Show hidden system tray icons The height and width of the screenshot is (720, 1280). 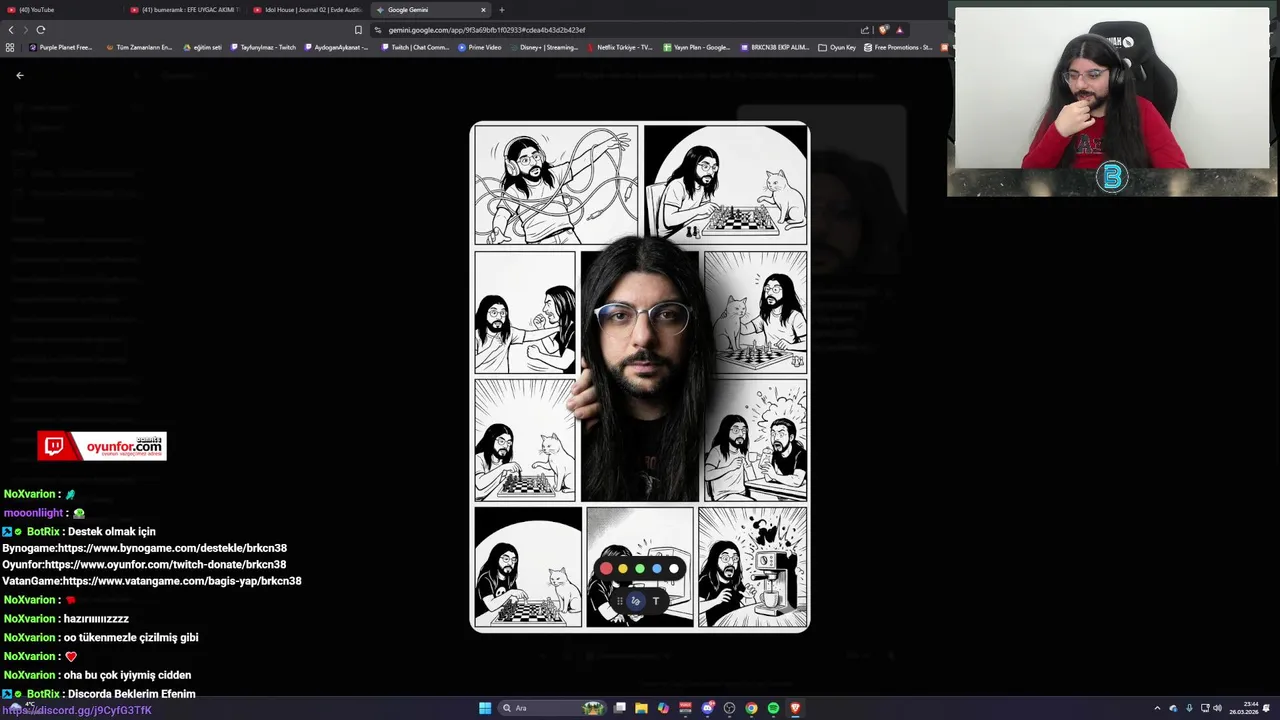click(x=1157, y=708)
